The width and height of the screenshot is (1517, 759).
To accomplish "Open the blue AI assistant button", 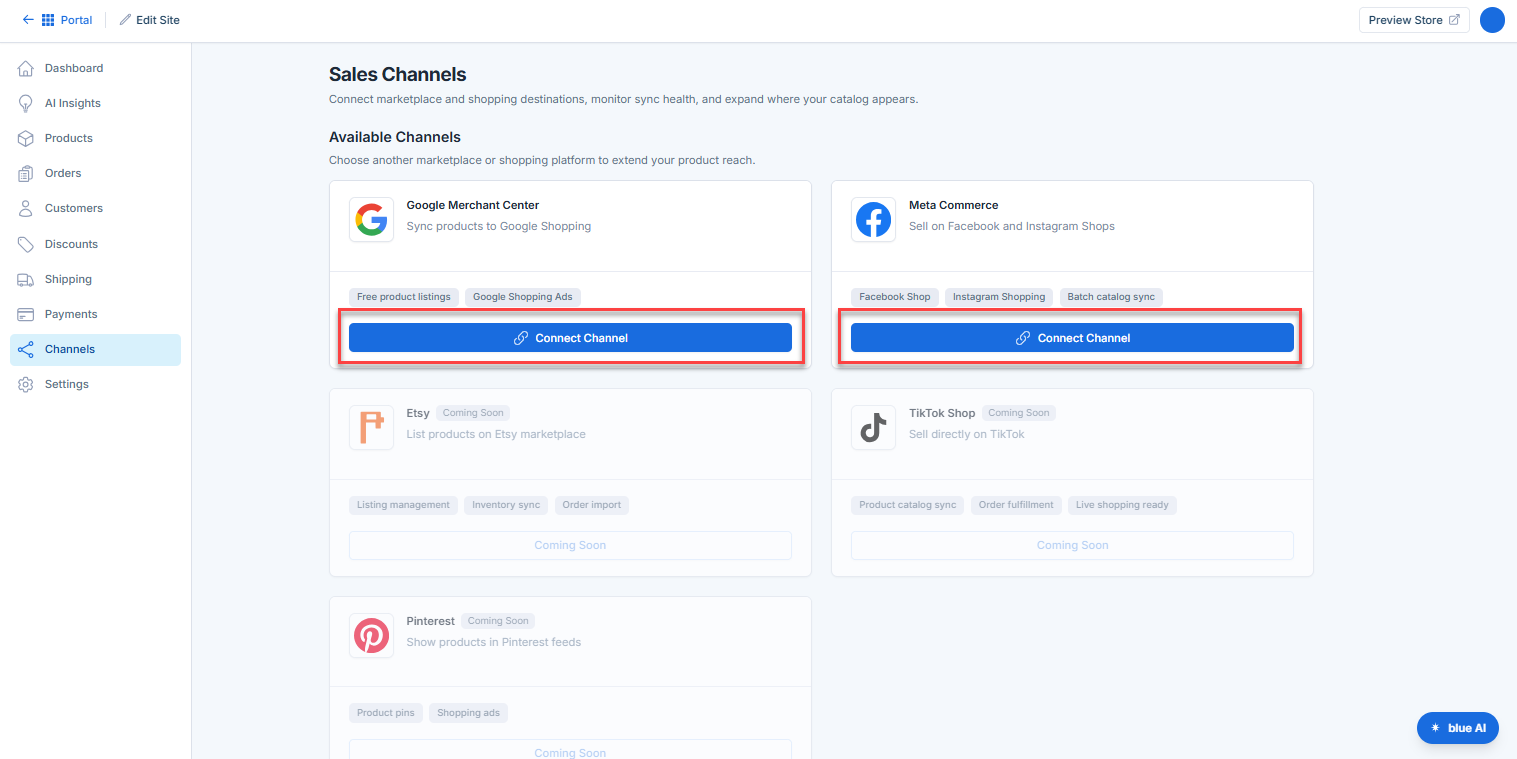I will tap(1458, 728).
